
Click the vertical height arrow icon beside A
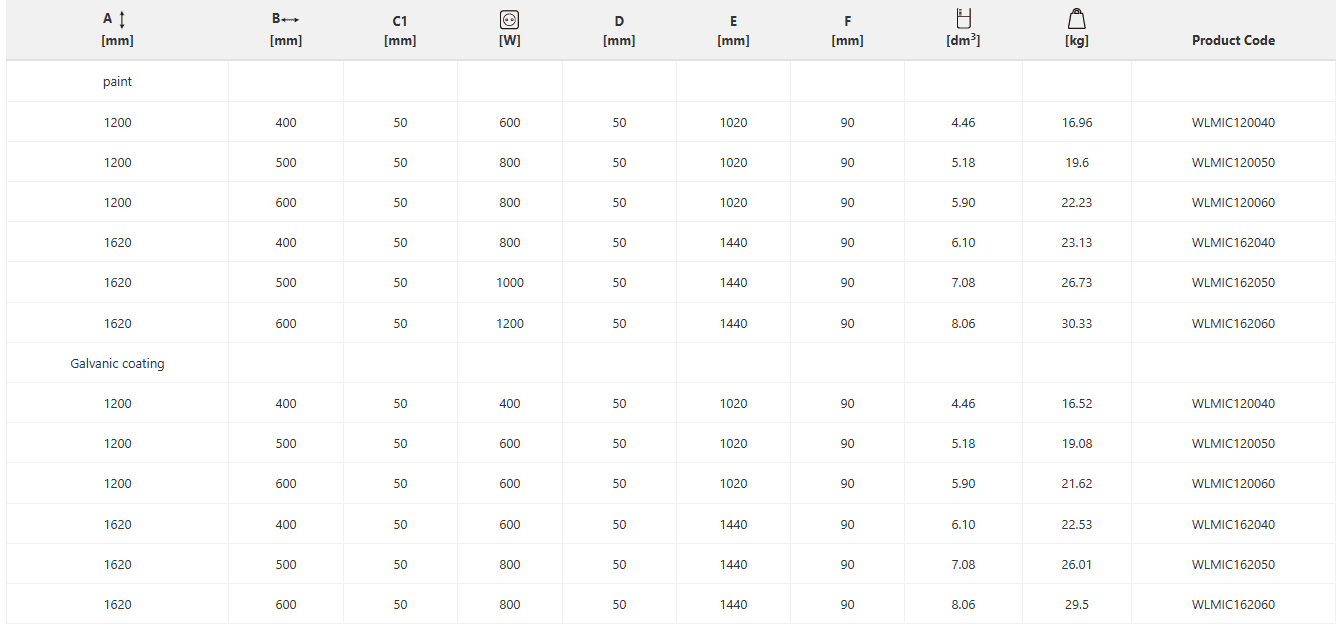(123, 19)
